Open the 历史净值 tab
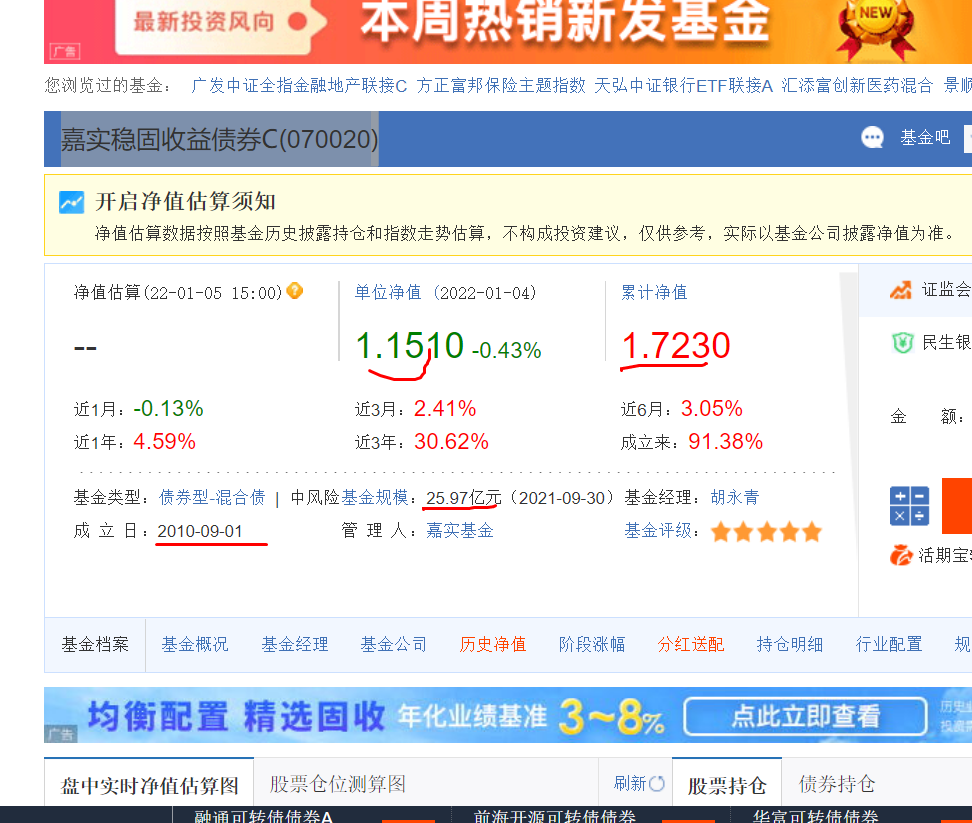972x823 pixels. pos(493,645)
